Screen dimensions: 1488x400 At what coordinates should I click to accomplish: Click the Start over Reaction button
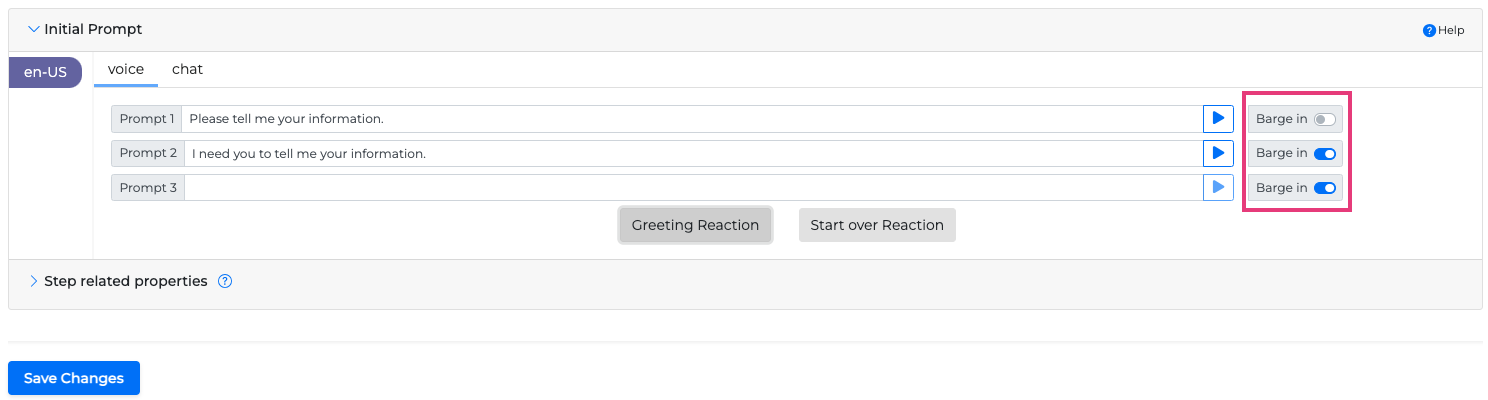click(x=877, y=225)
